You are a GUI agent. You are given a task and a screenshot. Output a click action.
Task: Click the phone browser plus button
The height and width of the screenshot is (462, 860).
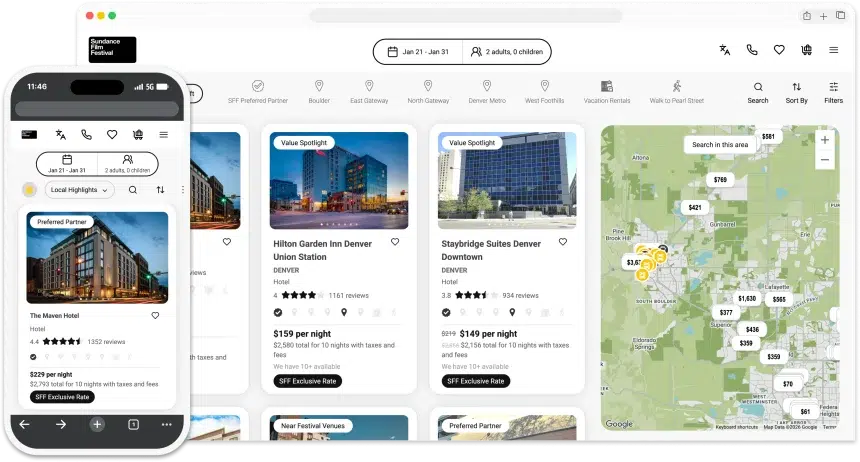(x=97, y=424)
